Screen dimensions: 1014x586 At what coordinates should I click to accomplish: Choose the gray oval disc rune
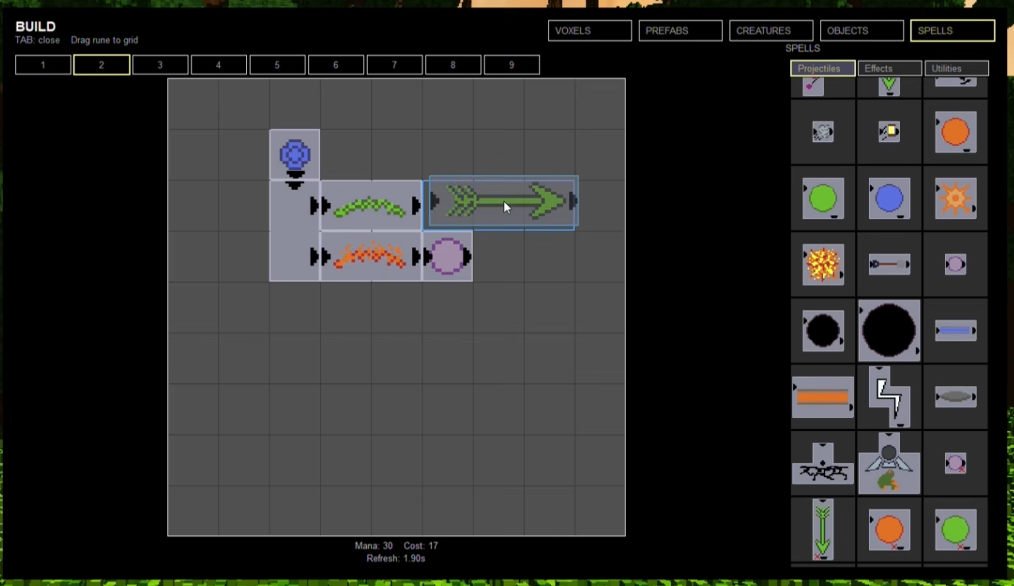coord(955,397)
